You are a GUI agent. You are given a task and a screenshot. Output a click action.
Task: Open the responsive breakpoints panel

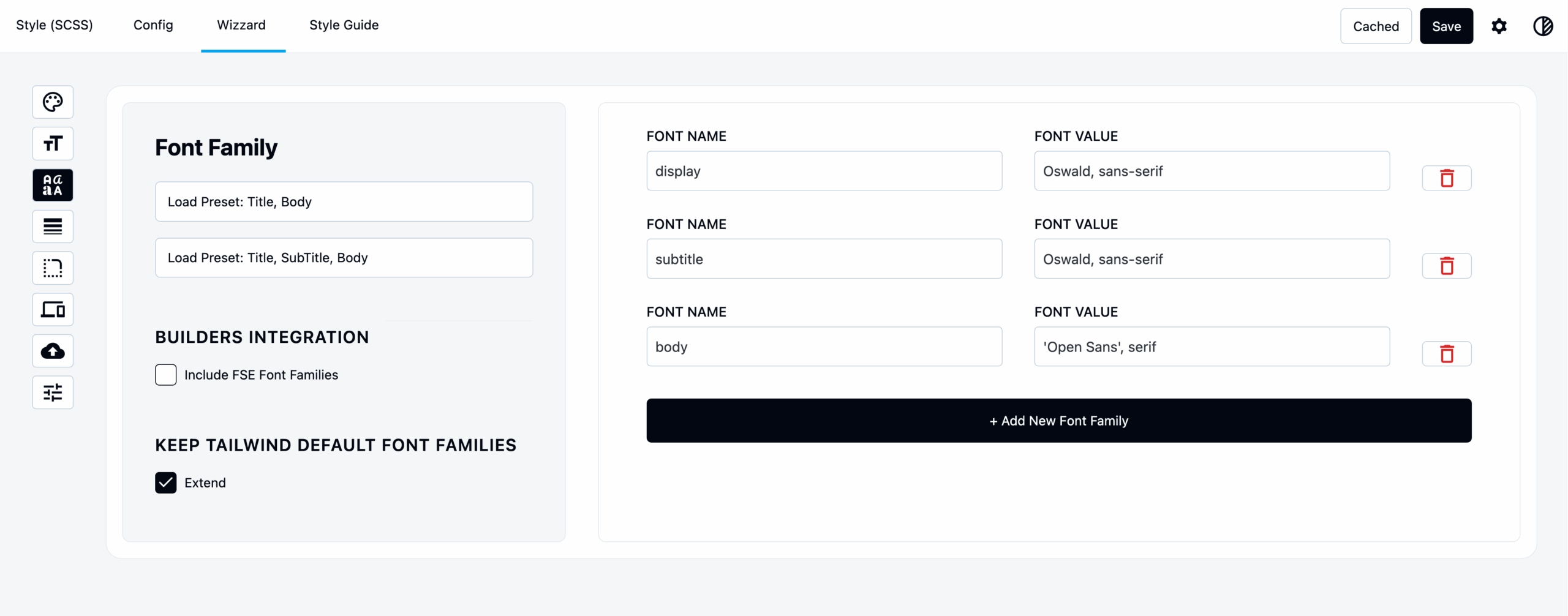[53, 309]
